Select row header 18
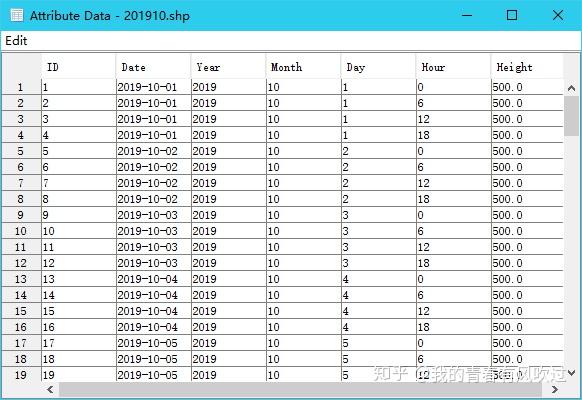This screenshot has width=582, height=400. click(21, 358)
